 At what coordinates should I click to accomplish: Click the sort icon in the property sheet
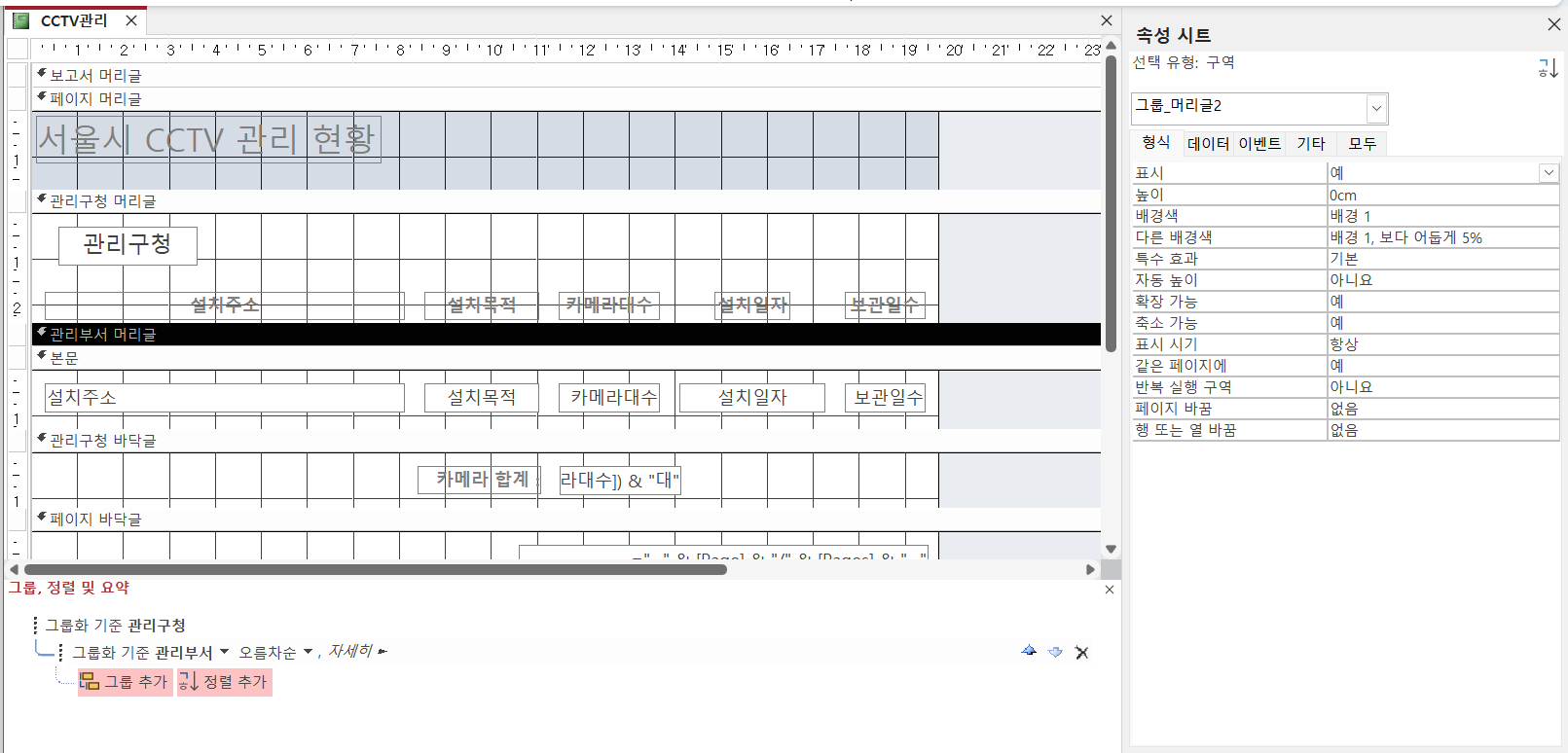click(x=1548, y=68)
